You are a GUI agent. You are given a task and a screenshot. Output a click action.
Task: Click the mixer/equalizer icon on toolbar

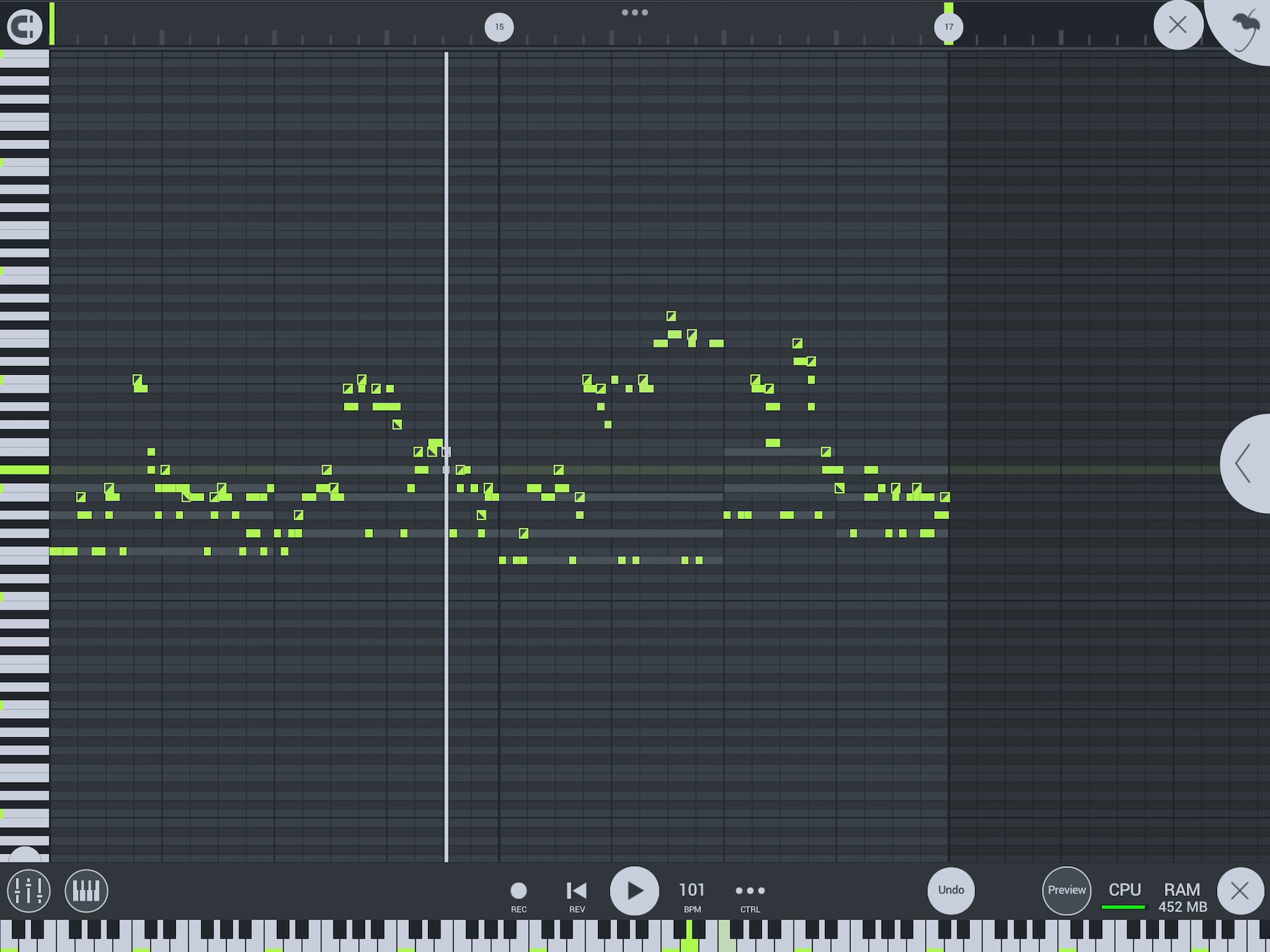coord(28,889)
